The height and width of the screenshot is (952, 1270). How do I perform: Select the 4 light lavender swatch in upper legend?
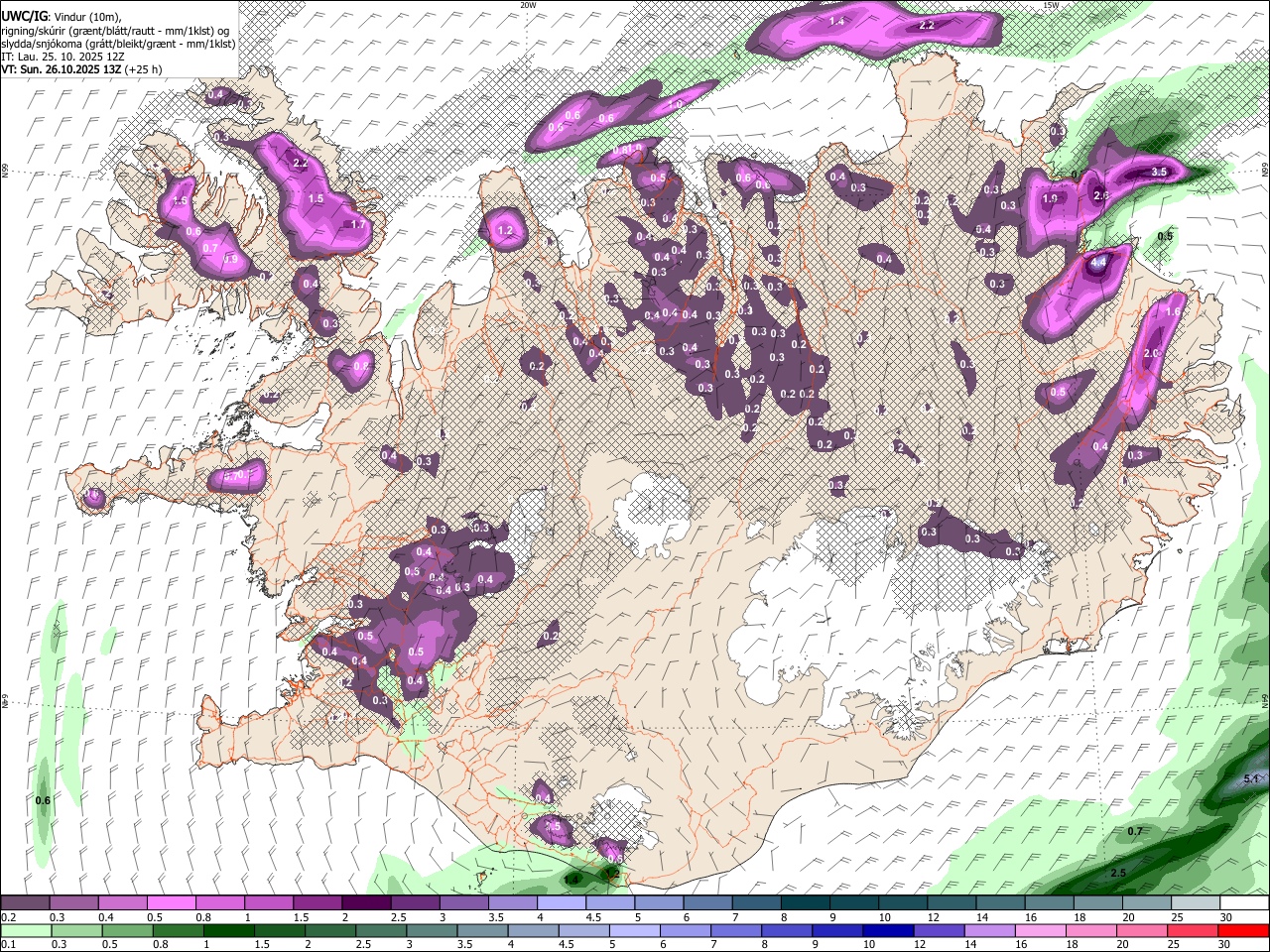[x=561, y=903]
